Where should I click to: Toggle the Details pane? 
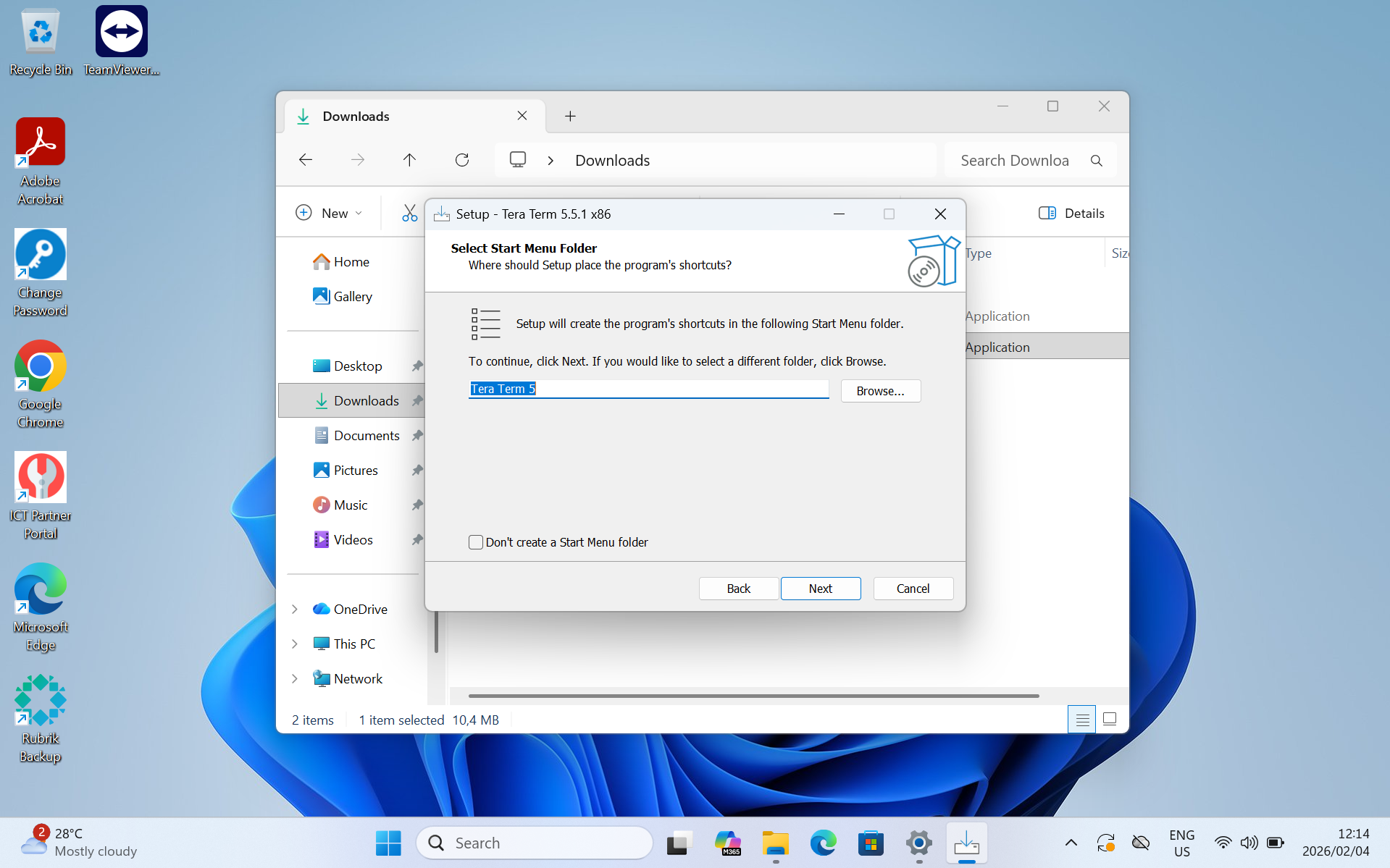(x=1071, y=214)
